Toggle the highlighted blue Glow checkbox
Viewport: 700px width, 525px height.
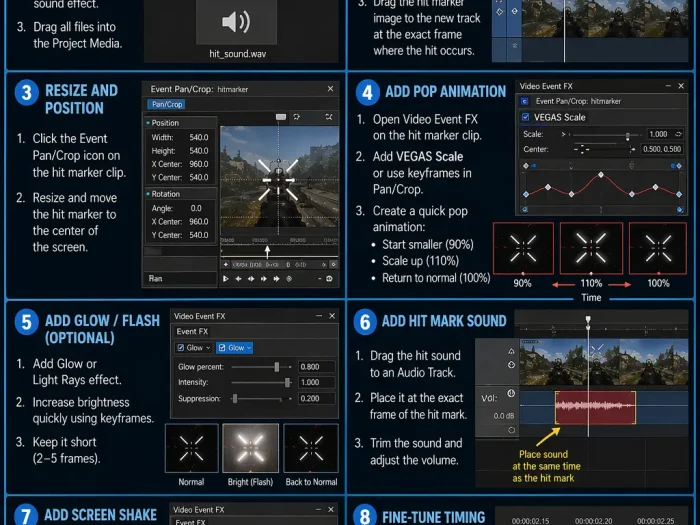(x=222, y=348)
